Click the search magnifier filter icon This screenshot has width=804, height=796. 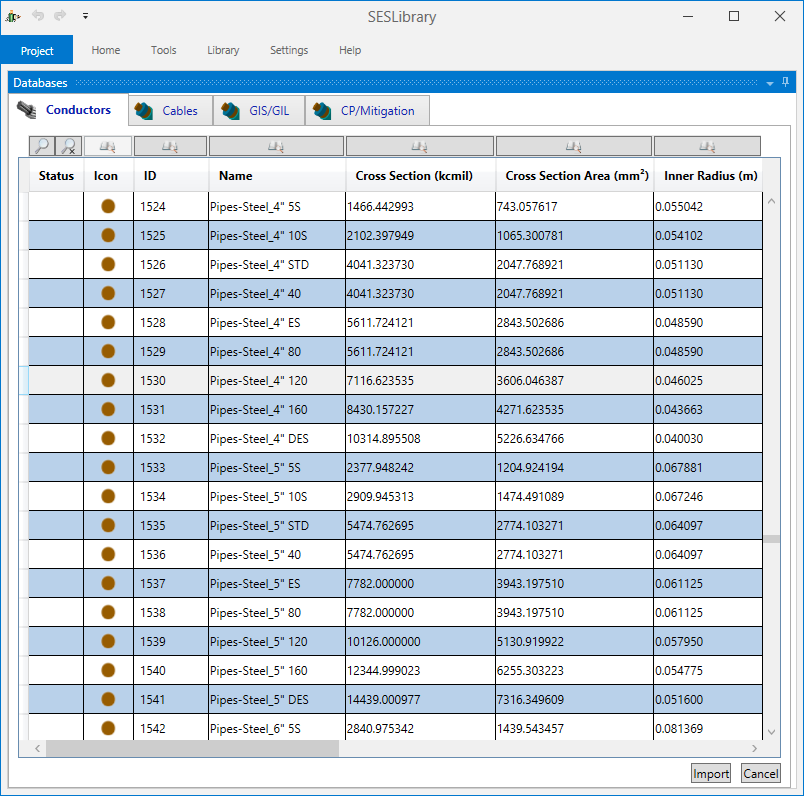[42, 146]
